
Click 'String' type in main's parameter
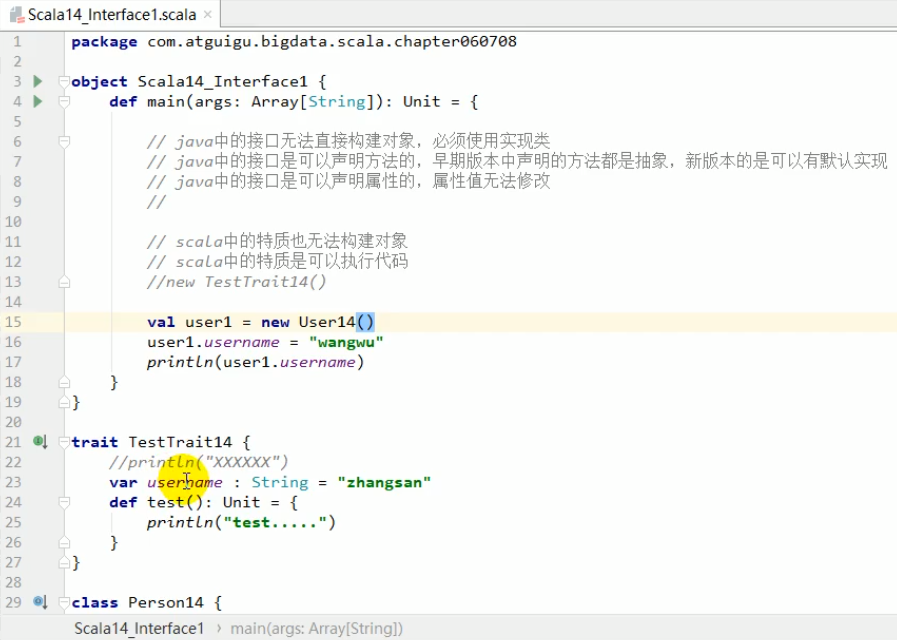[336, 101]
